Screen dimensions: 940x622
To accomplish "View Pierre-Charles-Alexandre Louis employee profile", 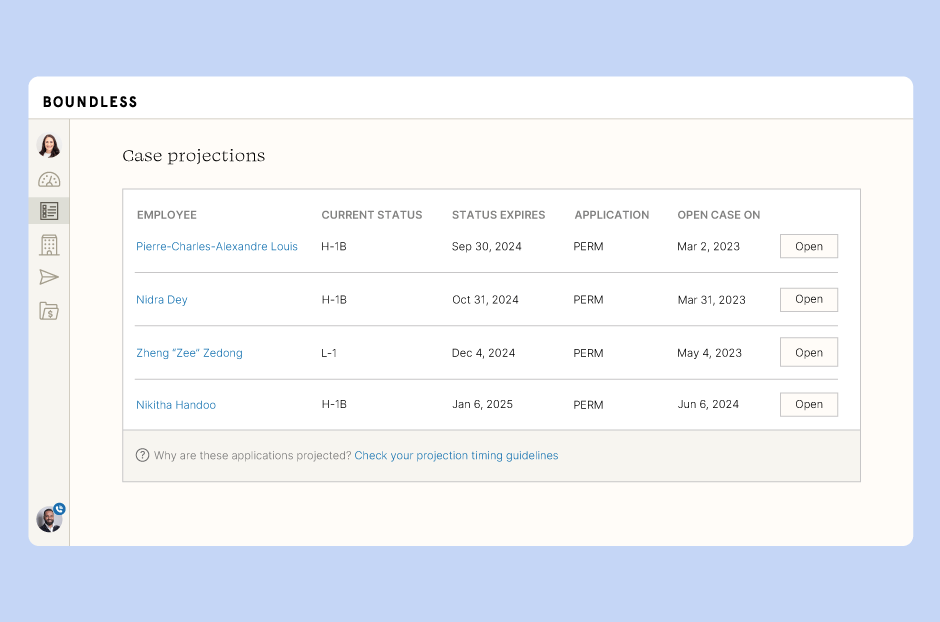I will (216, 246).
